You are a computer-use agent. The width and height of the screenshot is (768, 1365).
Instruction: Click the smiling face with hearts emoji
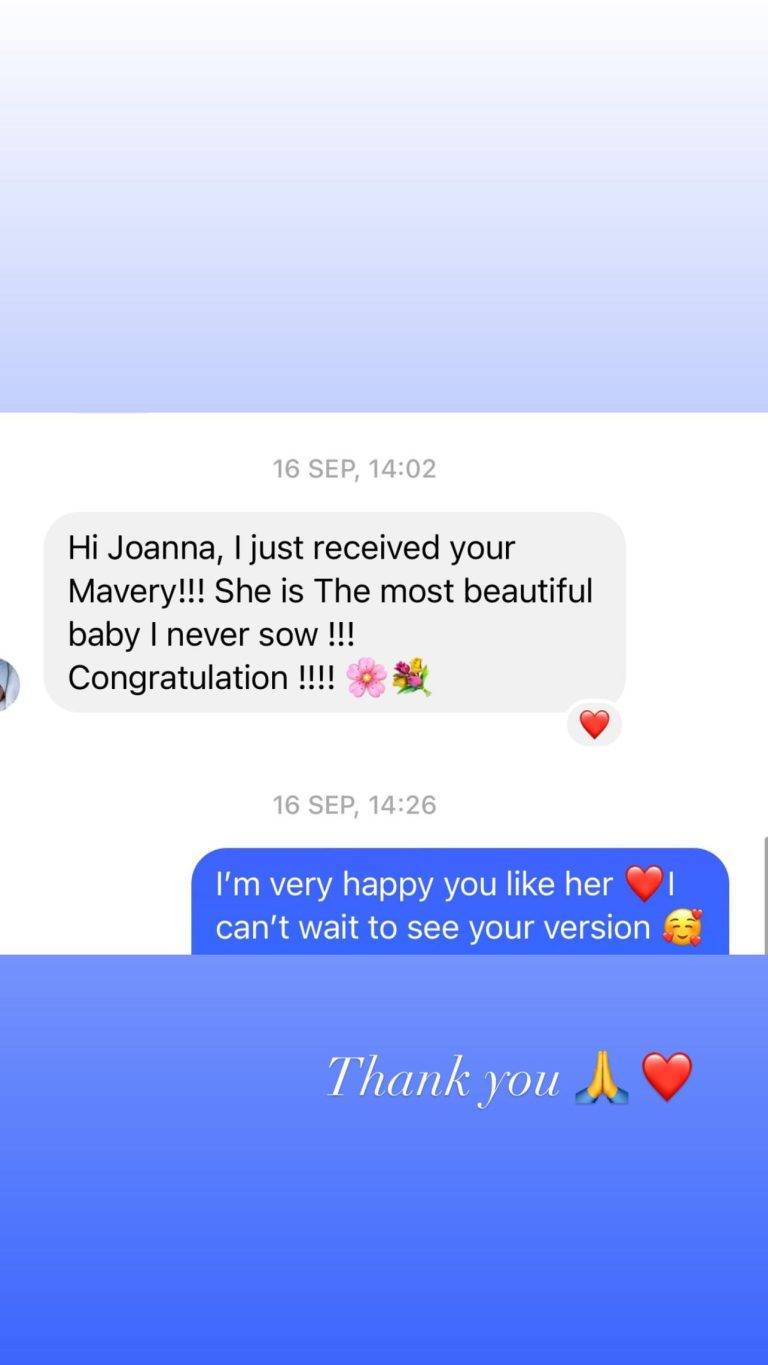click(682, 927)
